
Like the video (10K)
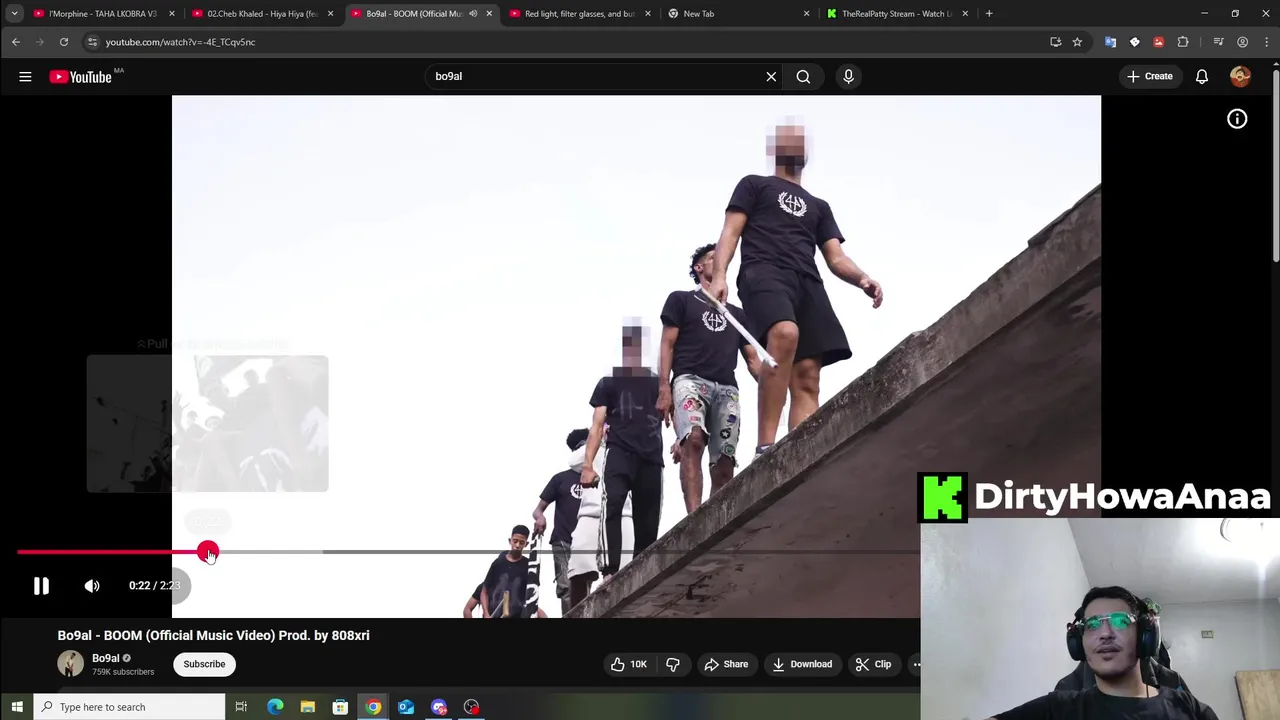coord(628,664)
